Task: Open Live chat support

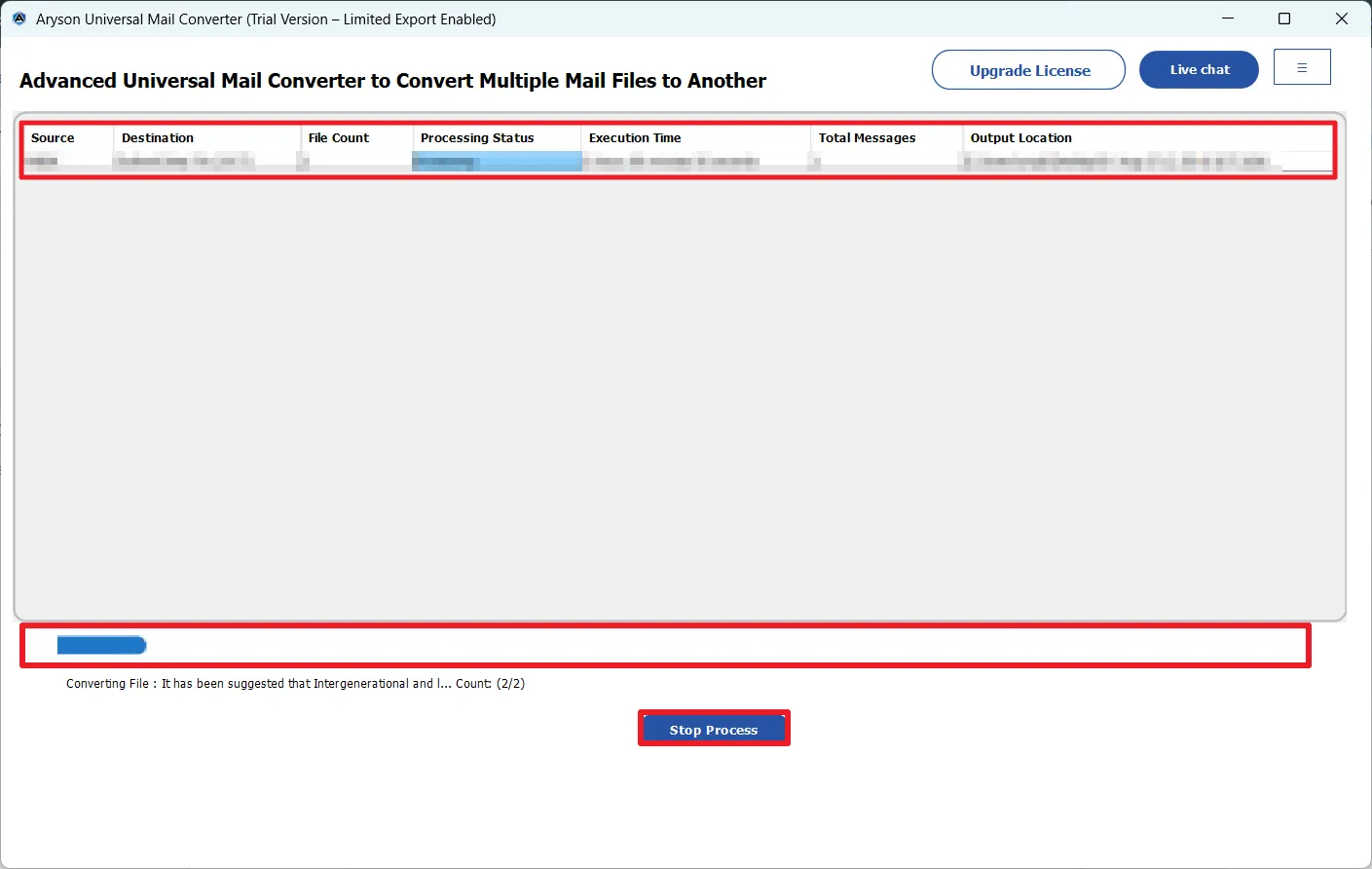Action: coord(1199,69)
